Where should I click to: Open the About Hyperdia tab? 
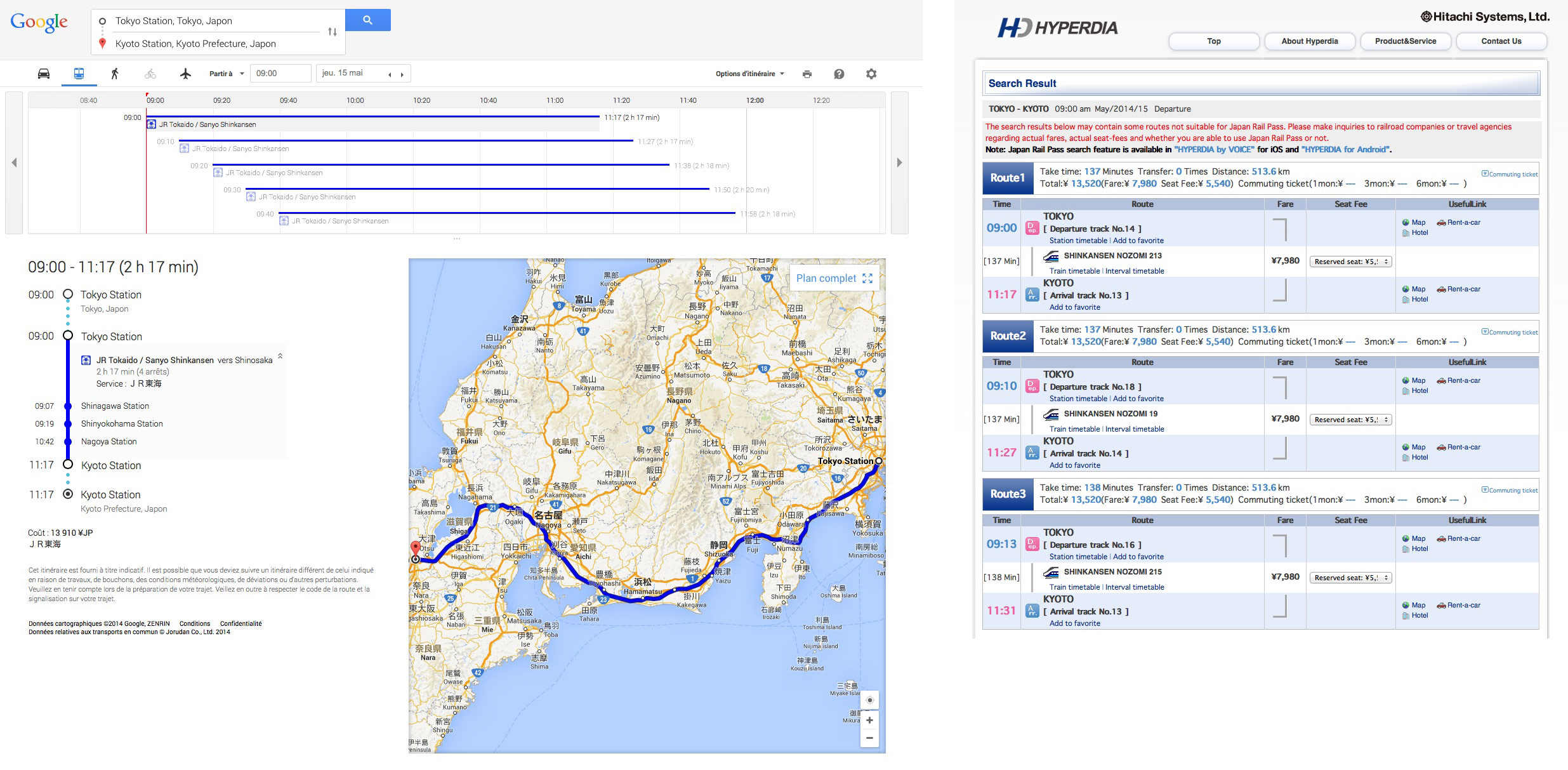point(1310,41)
